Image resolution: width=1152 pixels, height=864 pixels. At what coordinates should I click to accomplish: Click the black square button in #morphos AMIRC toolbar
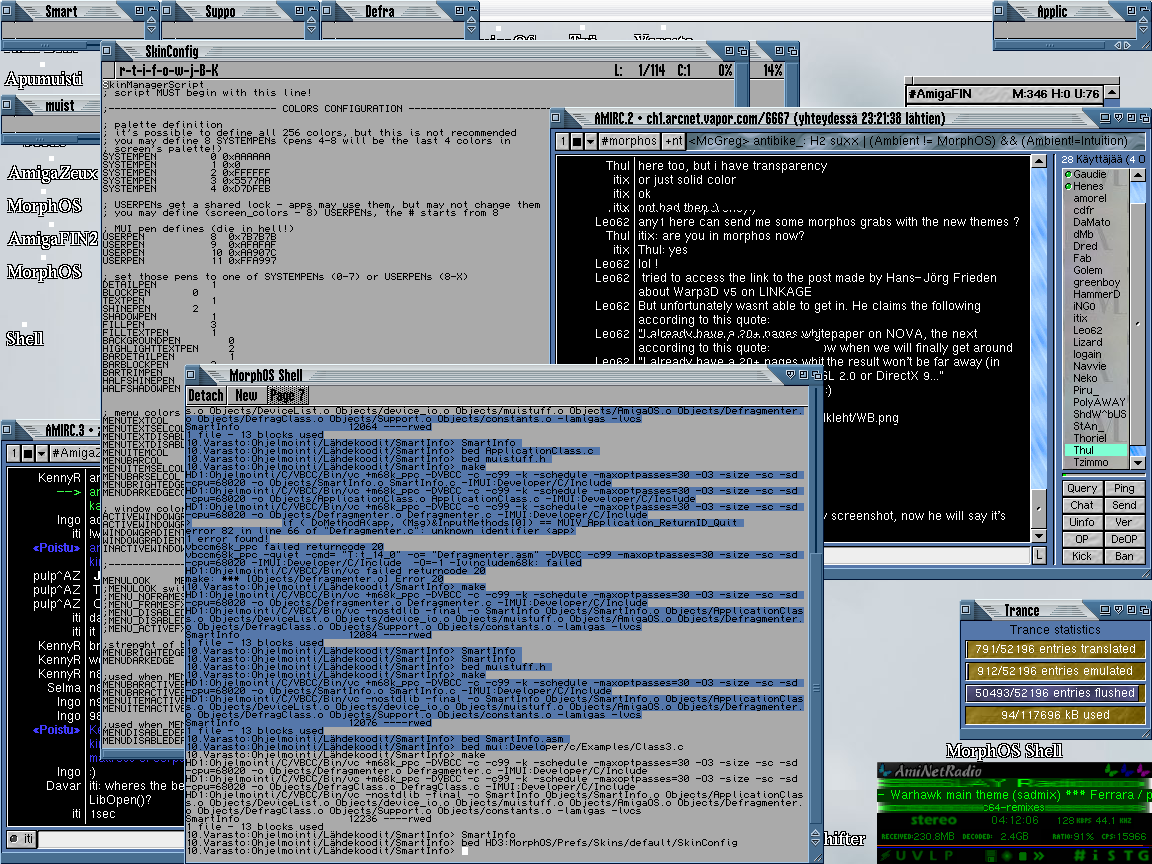tap(577, 141)
